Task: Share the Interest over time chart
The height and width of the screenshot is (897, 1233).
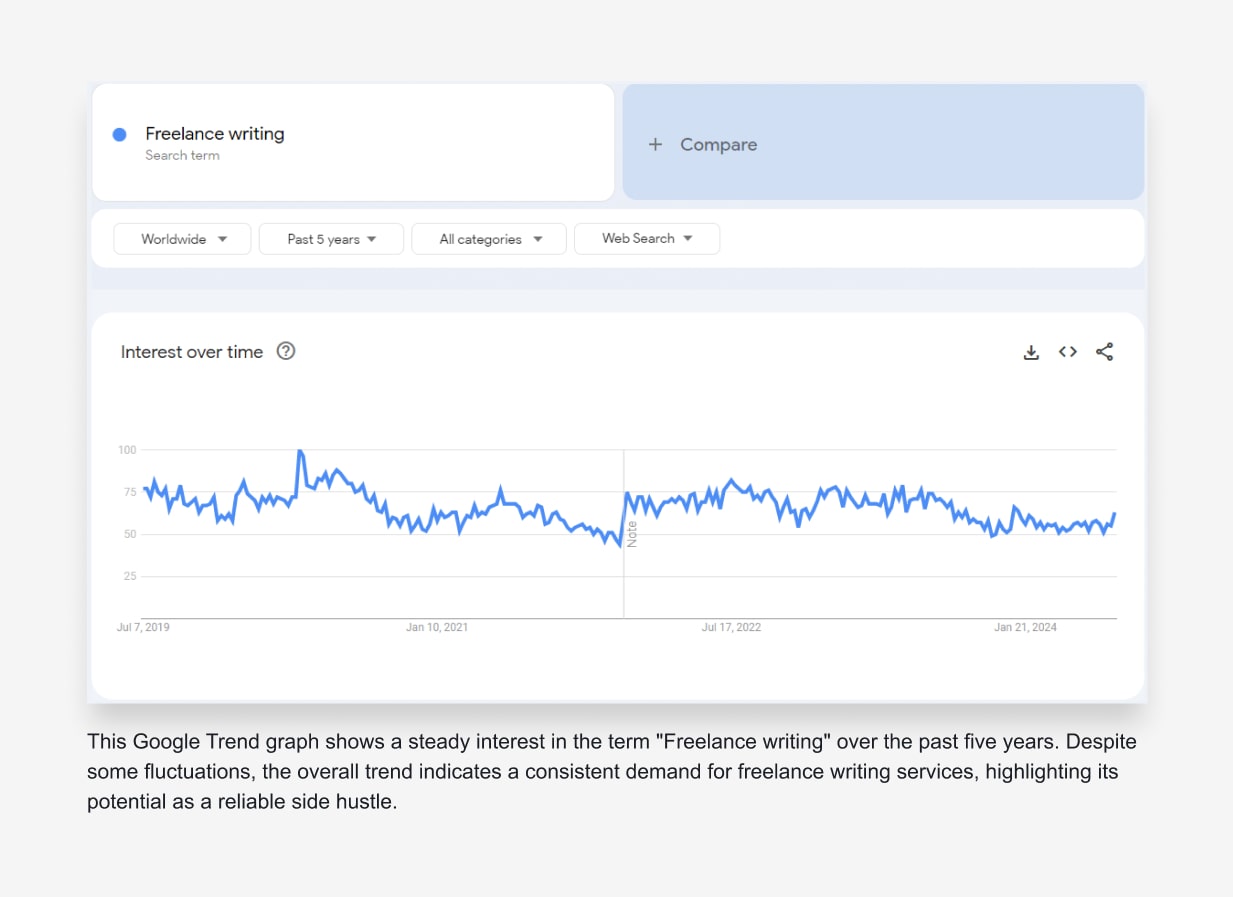Action: [1104, 352]
